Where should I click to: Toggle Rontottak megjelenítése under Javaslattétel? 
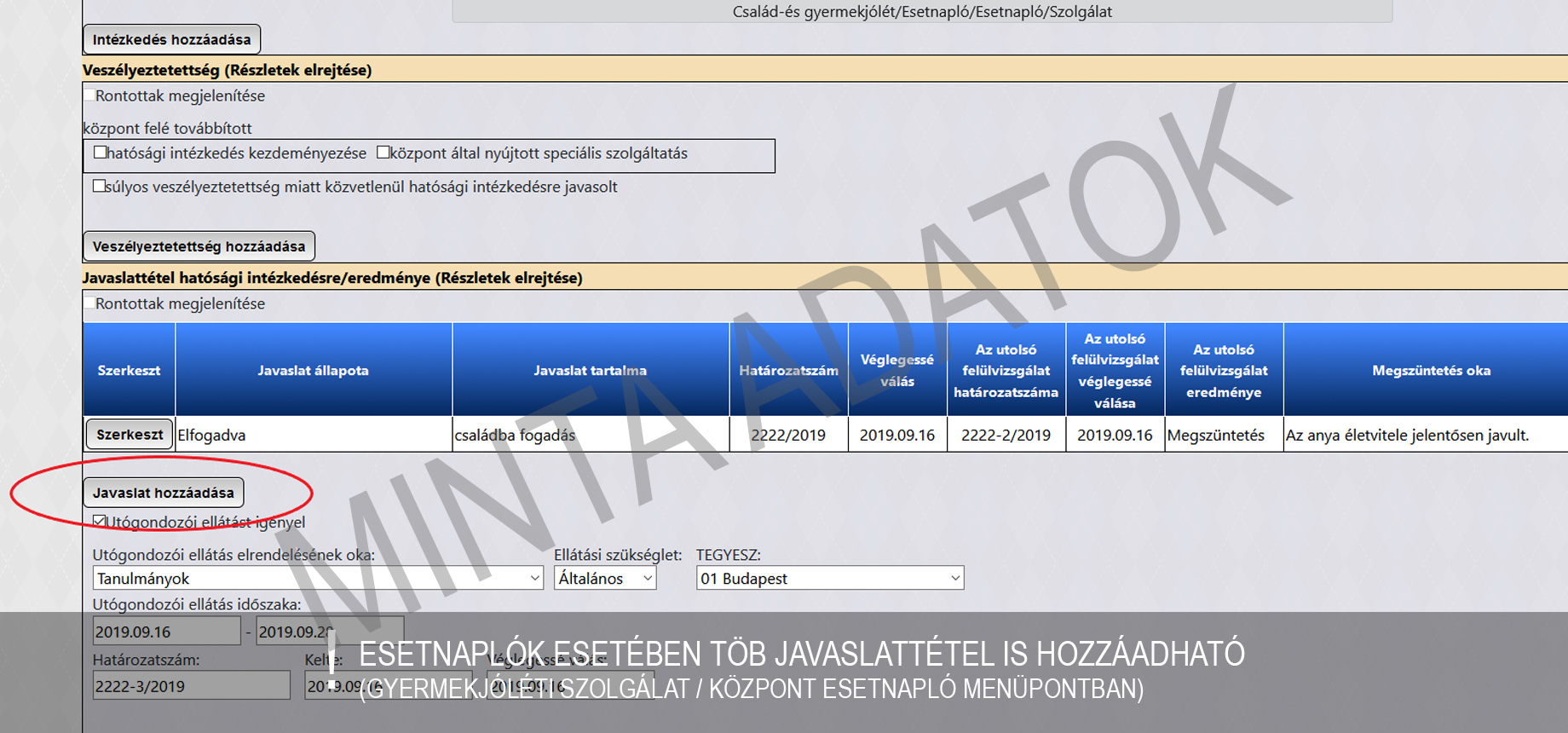pyautogui.click(x=89, y=303)
